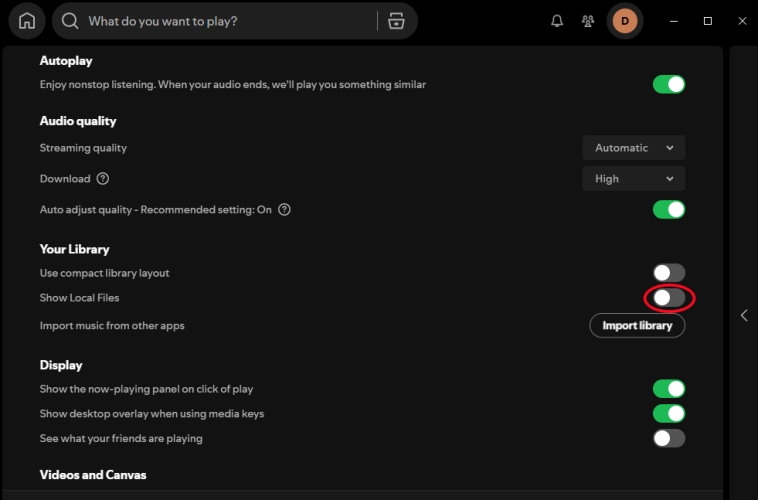Click the Autoplay section heading
Screen dimensions: 758x500
click(x=66, y=60)
